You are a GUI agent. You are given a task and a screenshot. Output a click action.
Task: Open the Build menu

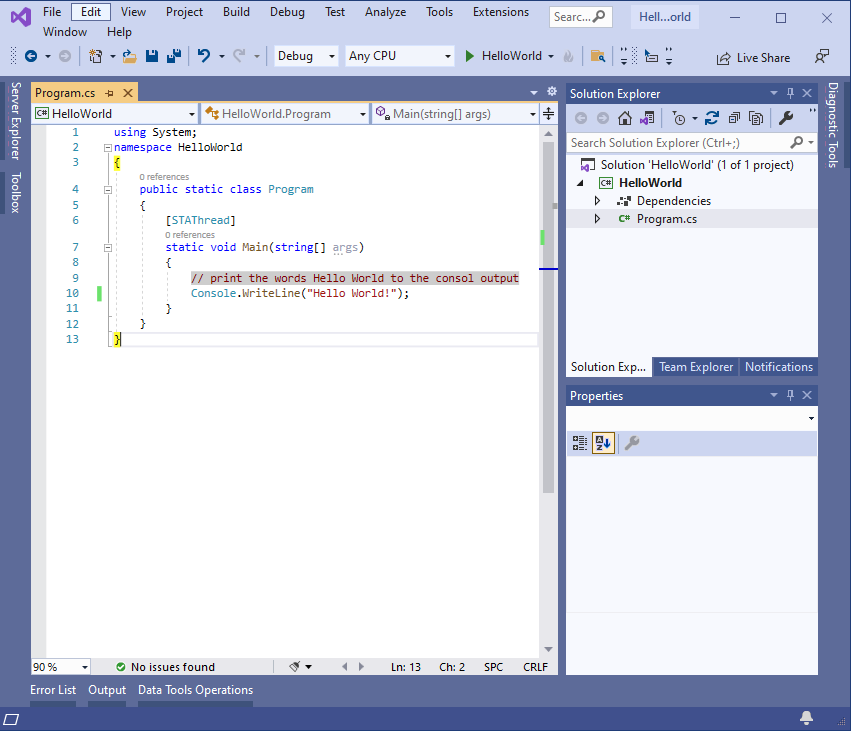click(236, 12)
